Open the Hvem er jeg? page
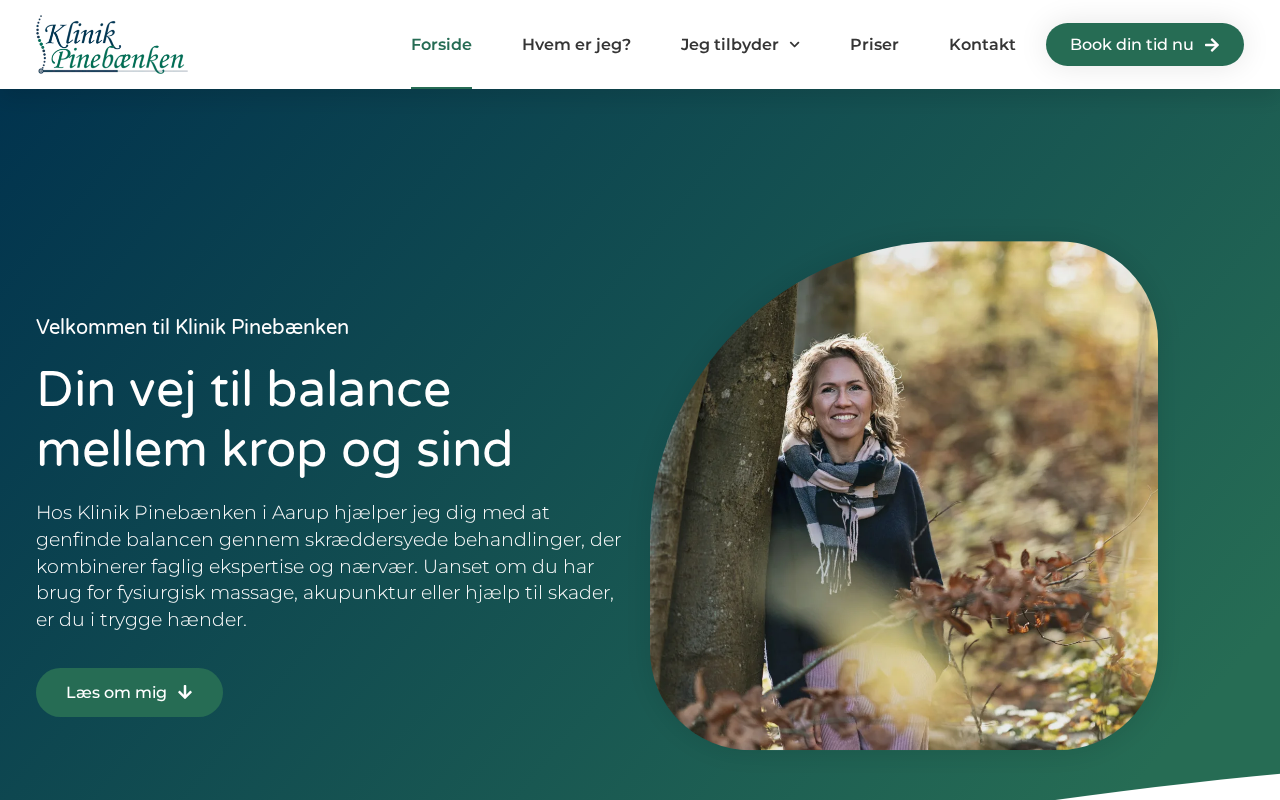This screenshot has height=800, width=1280. pyautogui.click(x=576, y=45)
